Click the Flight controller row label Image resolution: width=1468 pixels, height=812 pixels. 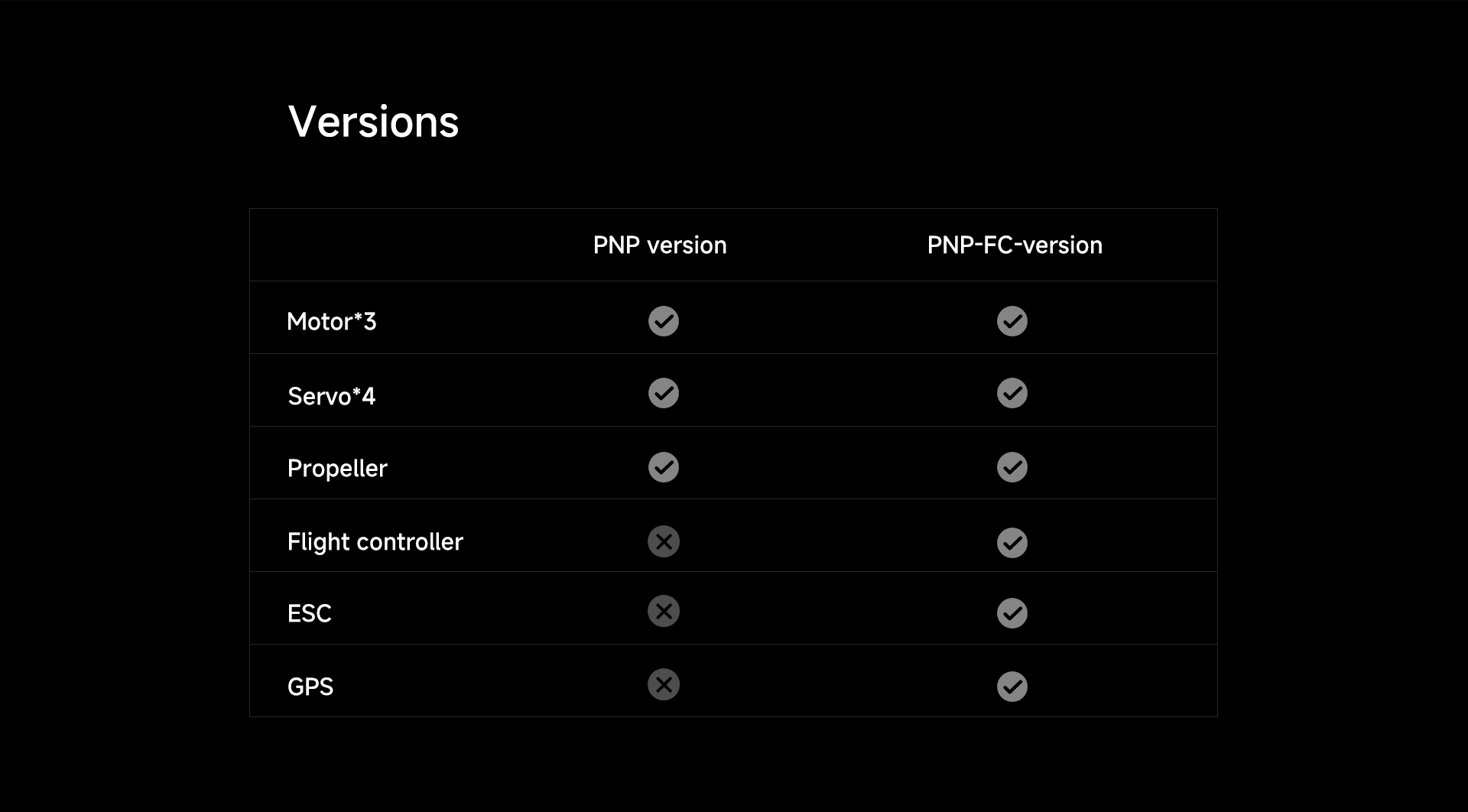(x=375, y=542)
